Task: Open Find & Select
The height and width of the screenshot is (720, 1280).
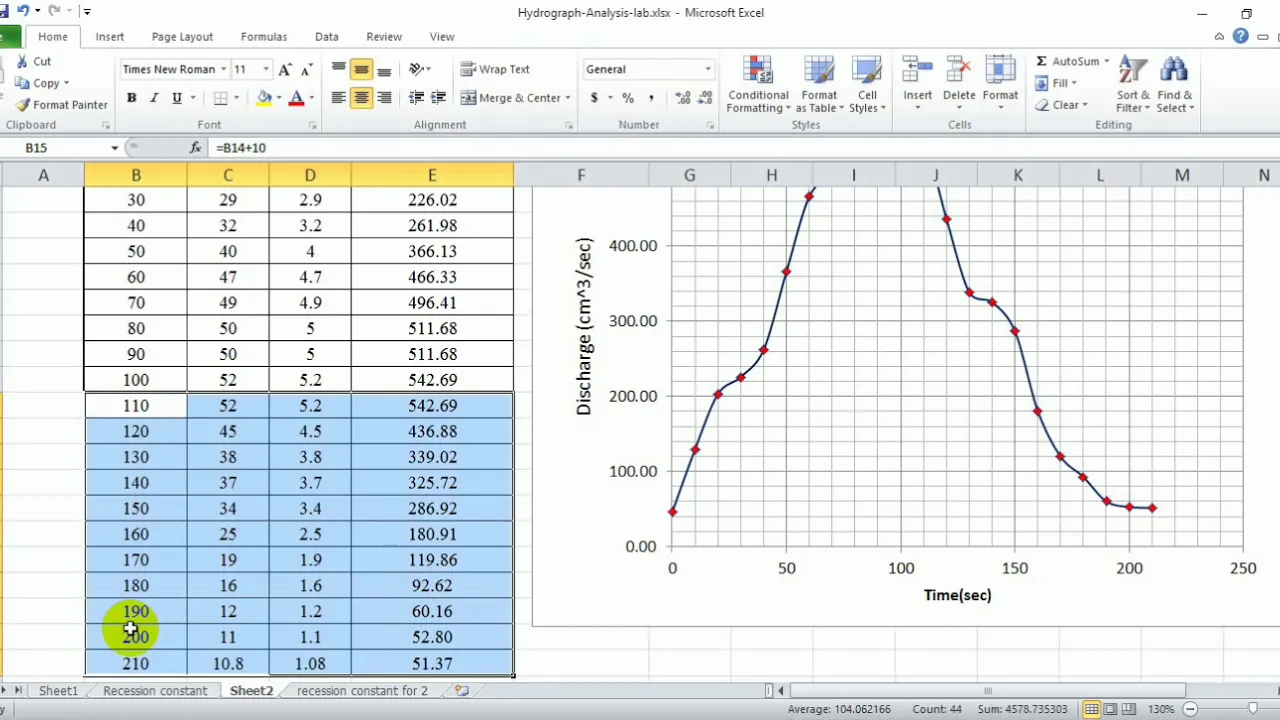Action: point(1174,85)
